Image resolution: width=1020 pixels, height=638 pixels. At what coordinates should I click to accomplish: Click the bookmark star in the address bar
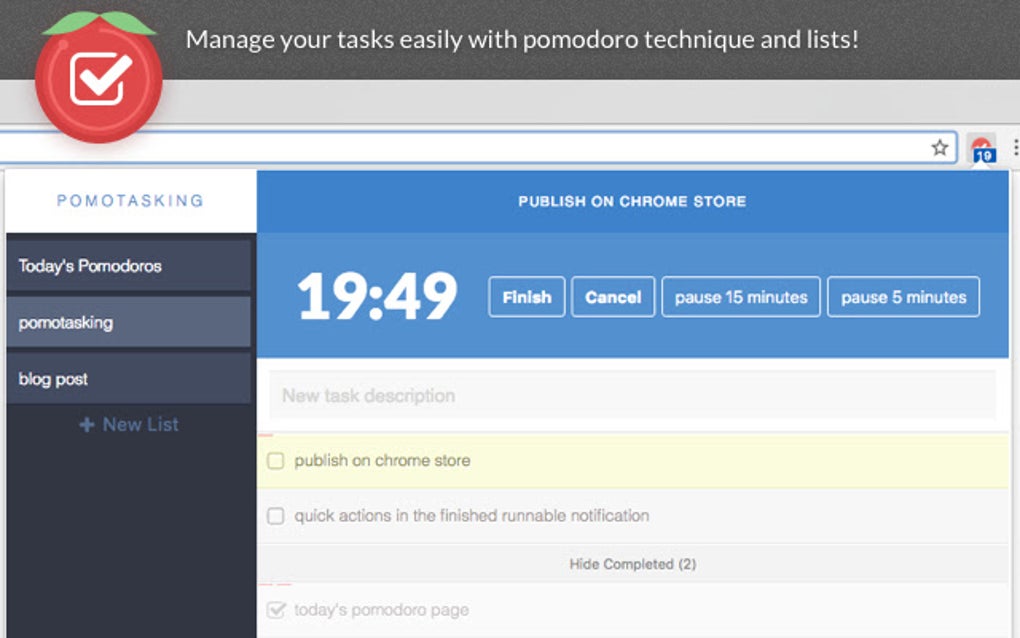point(940,147)
